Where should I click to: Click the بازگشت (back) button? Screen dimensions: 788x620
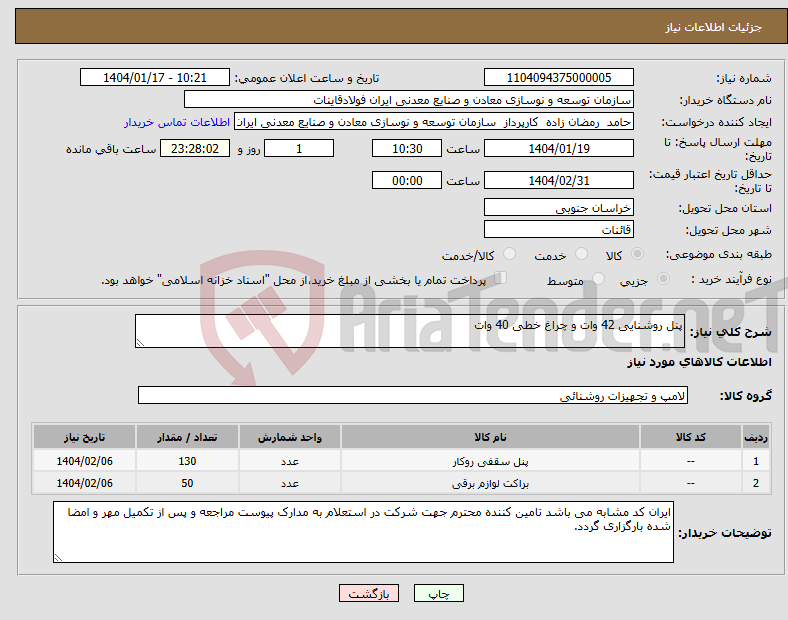point(369,593)
